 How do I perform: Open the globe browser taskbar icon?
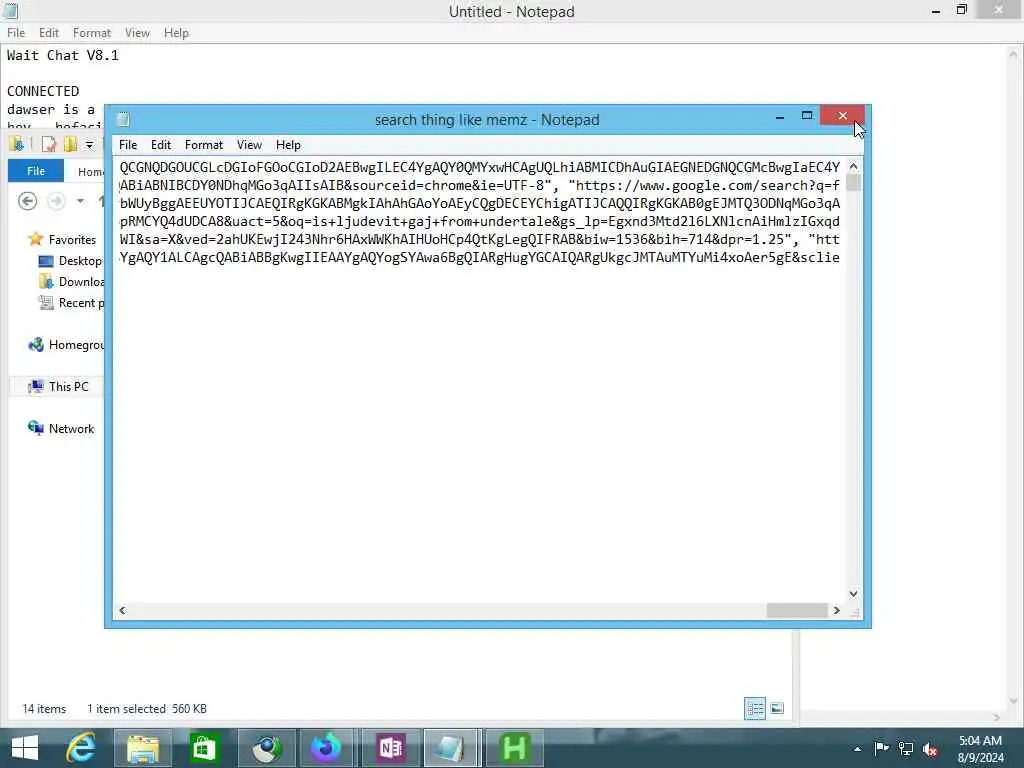266,748
